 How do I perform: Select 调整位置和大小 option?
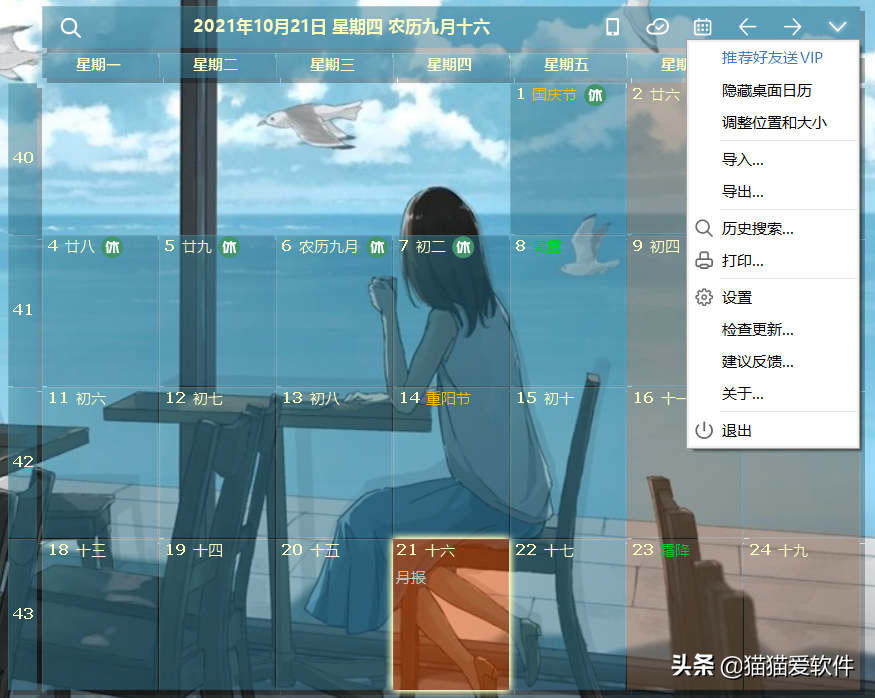[x=774, y=123]
